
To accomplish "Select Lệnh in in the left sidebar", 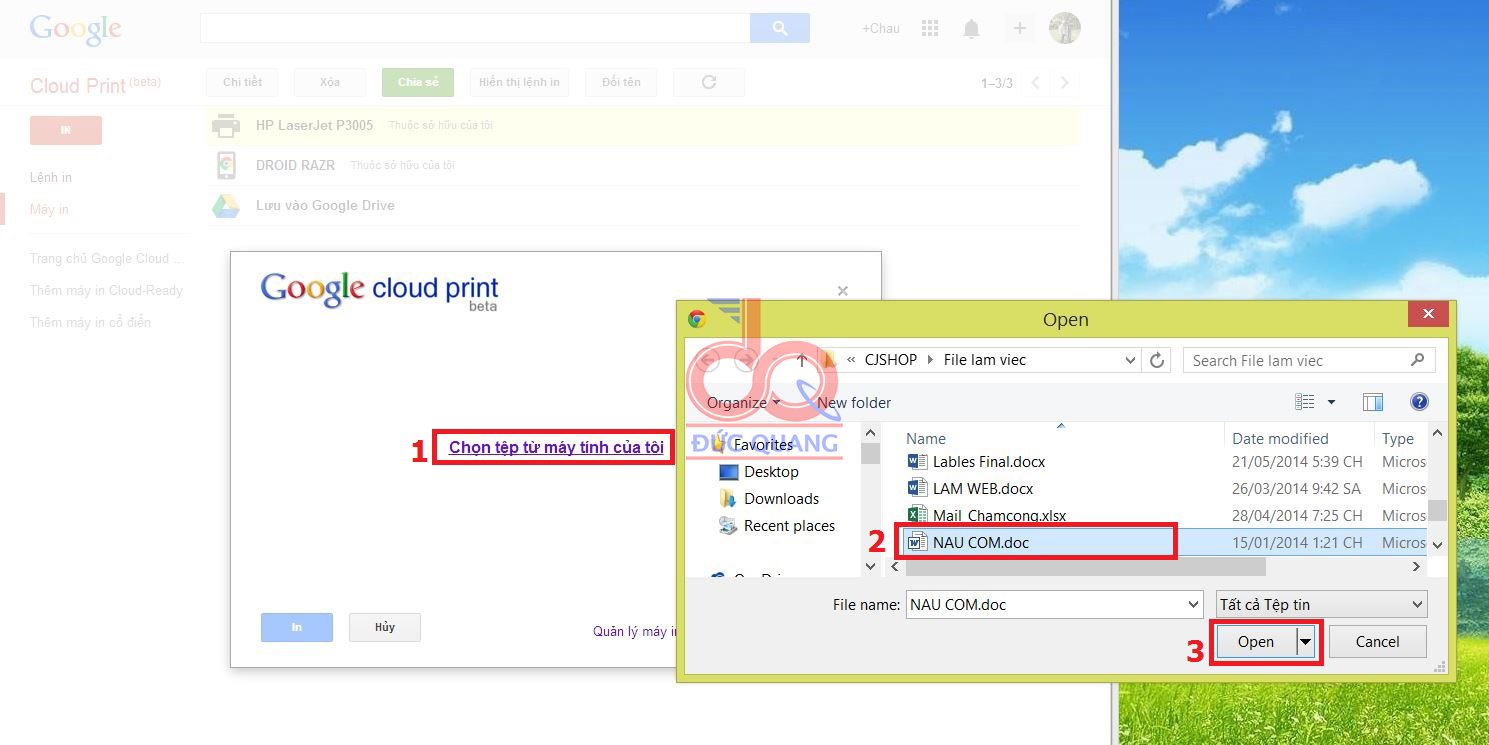I will 51,177.
